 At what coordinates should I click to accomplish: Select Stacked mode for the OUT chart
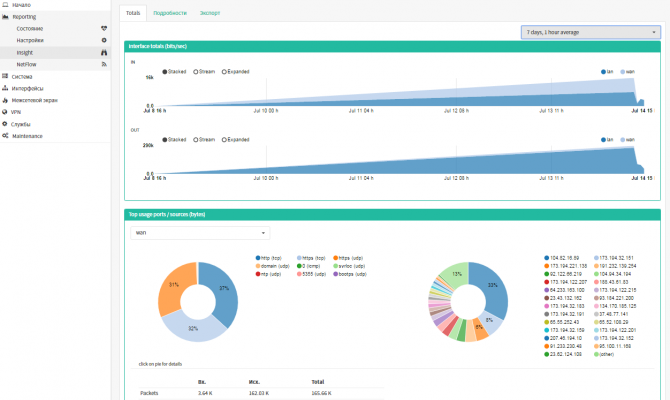[174, 140]
